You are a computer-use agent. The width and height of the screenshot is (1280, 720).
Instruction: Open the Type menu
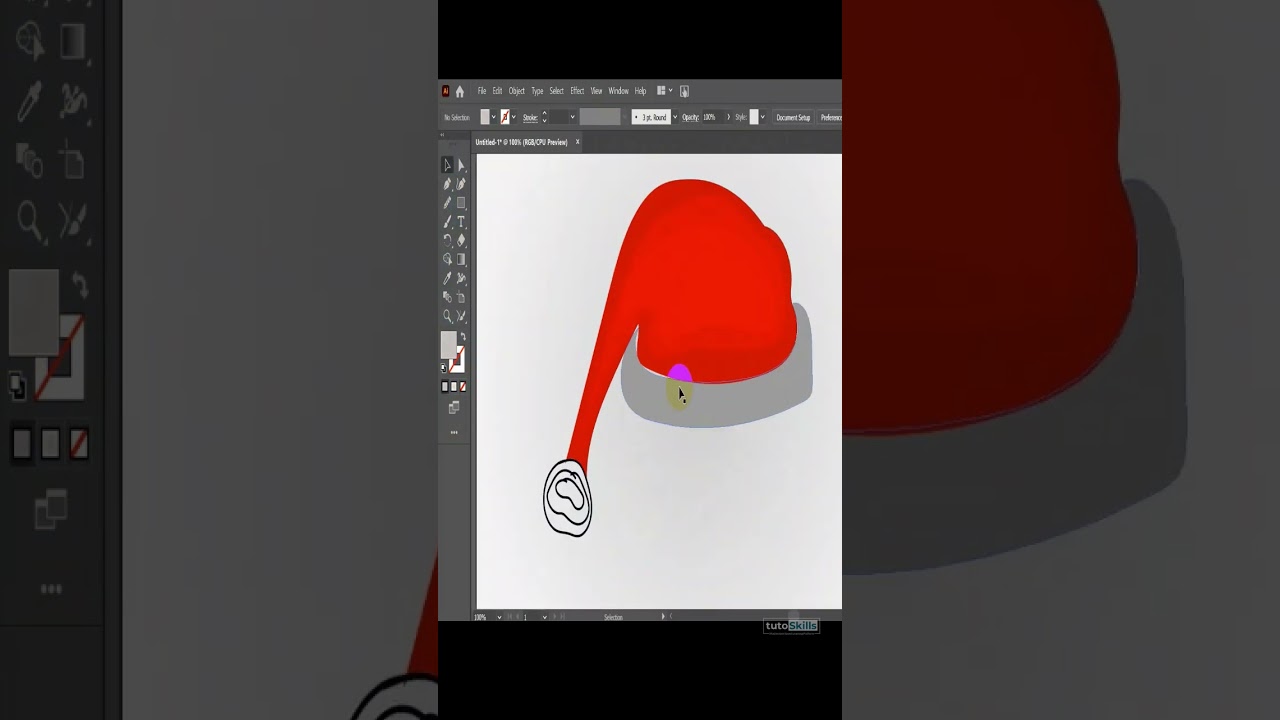click(537, 91)
